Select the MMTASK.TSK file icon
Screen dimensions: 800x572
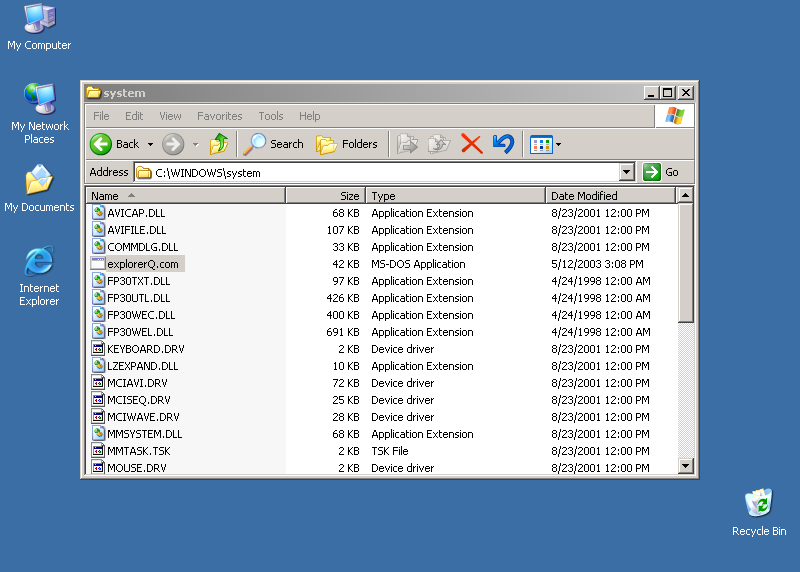pos(98,451)
